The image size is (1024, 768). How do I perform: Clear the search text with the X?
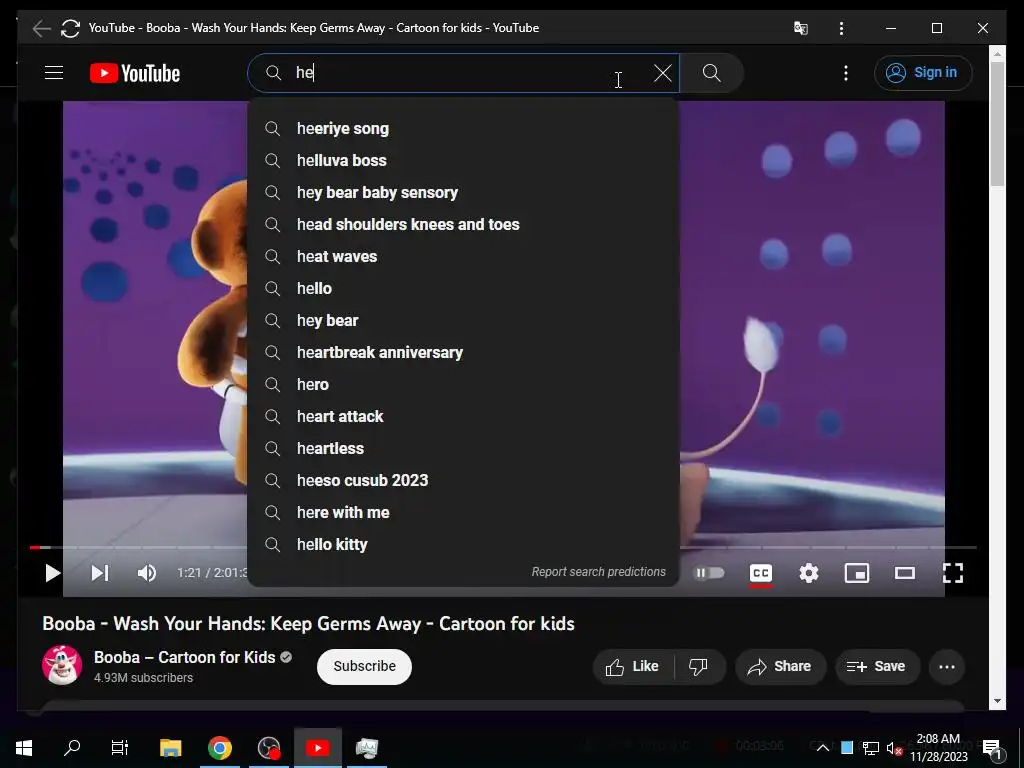662,73
